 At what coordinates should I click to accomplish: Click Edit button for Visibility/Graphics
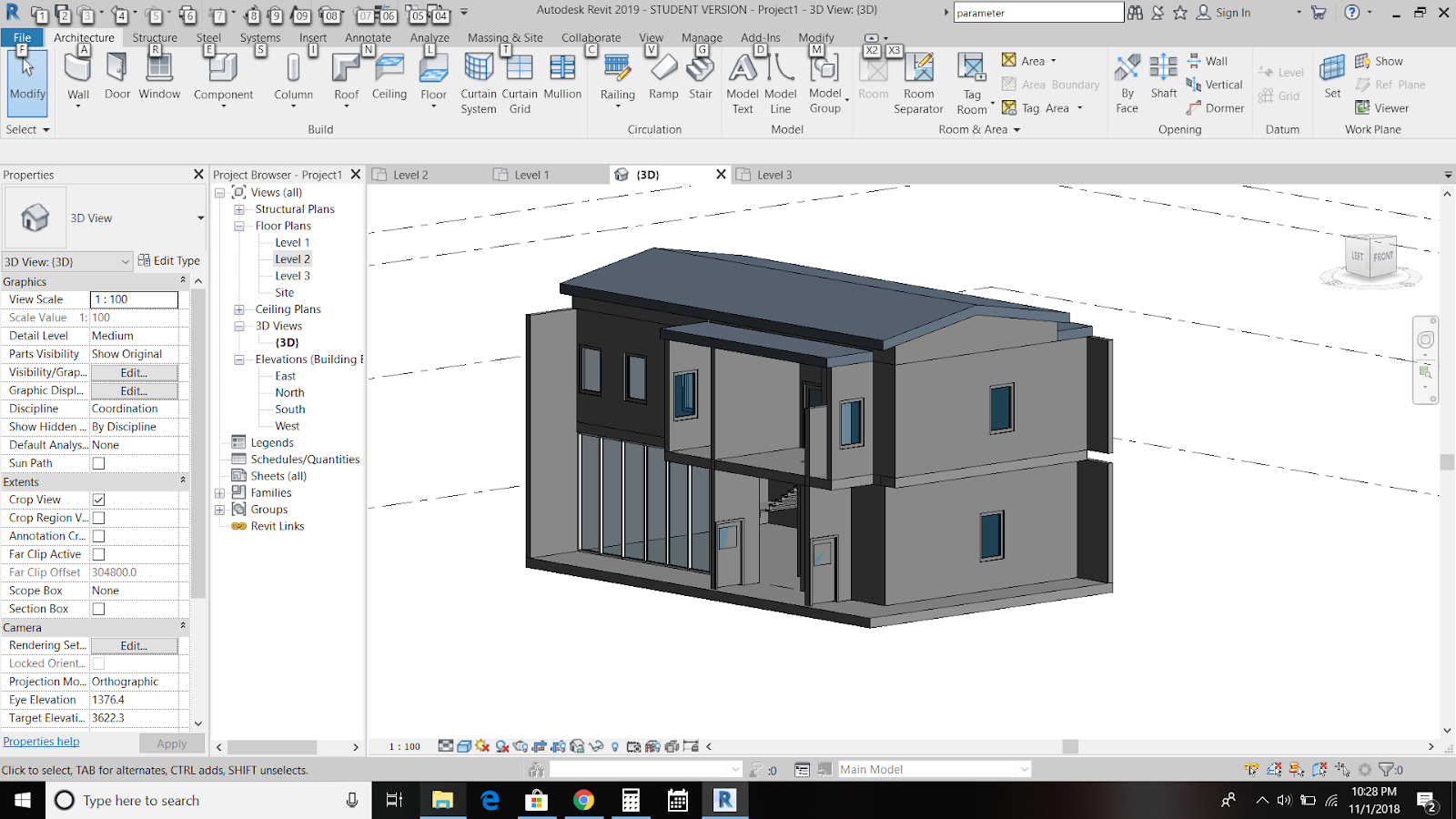pyautogui.click(x=134, y=372)
